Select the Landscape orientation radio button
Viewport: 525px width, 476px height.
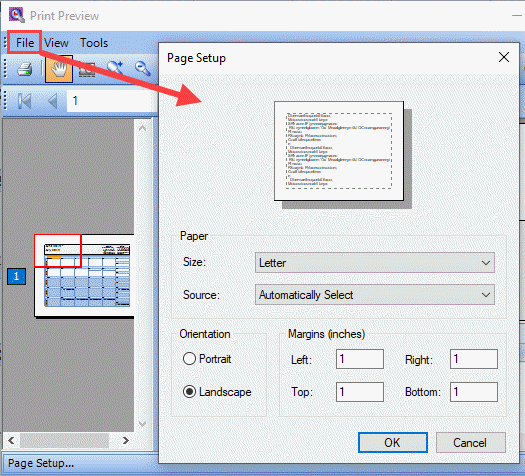[189, 391]
